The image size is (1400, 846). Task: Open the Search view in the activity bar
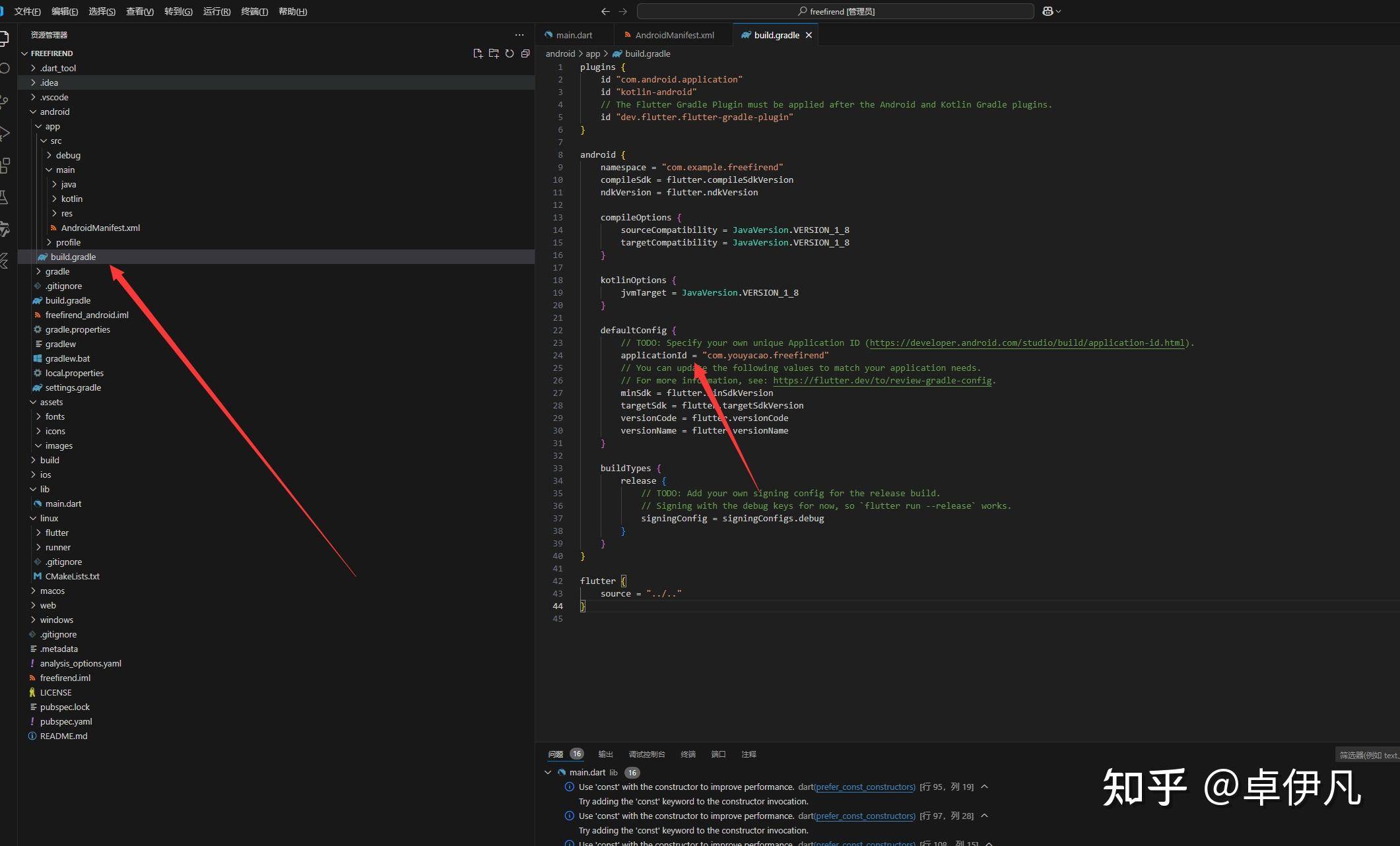click(4, 69)
